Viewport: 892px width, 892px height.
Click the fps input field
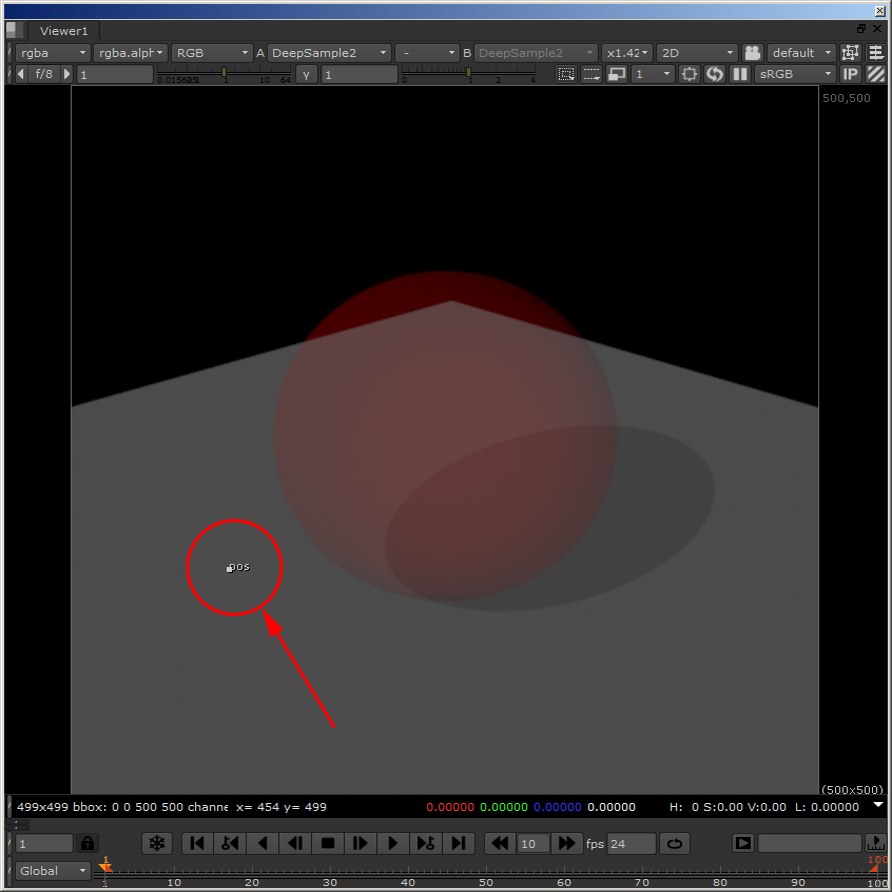click(631, 844)
